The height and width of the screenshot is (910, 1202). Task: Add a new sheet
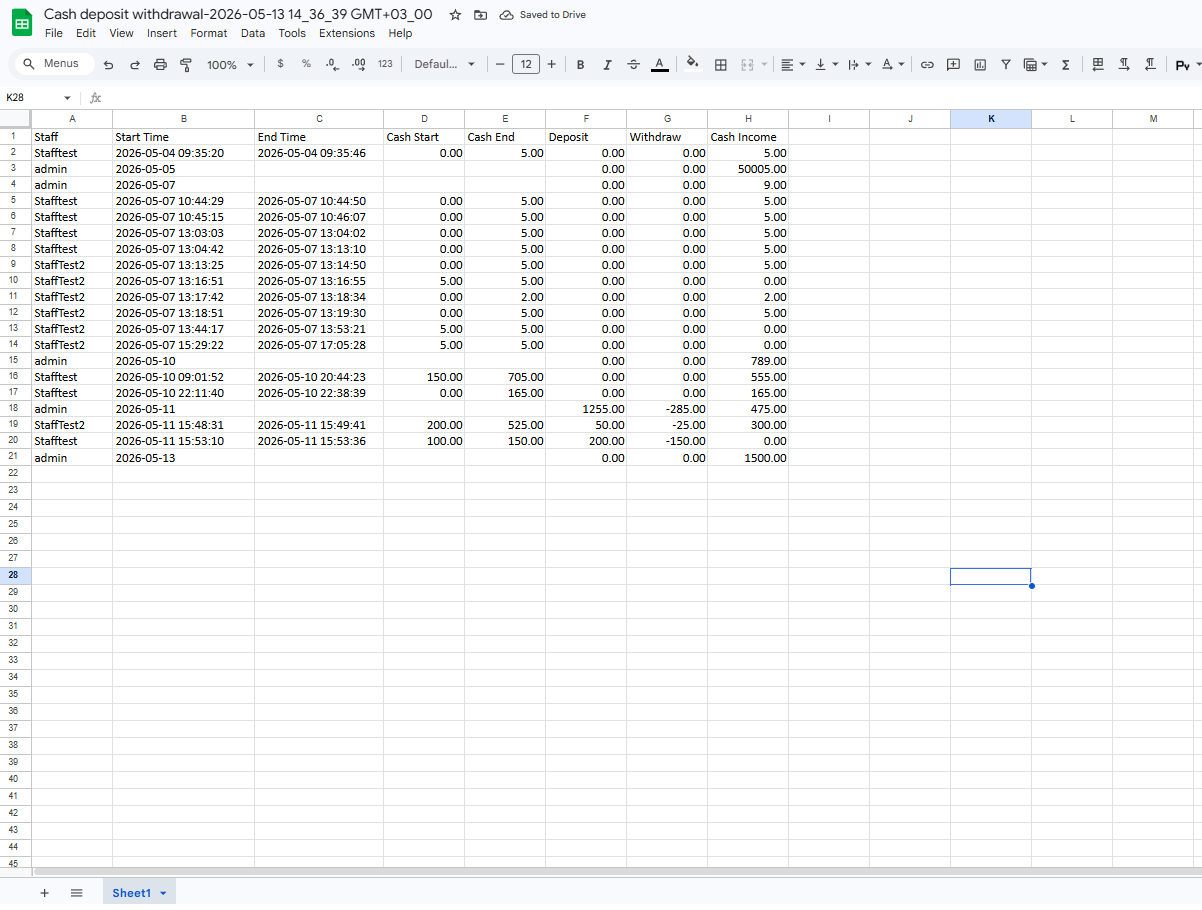[44, 893]
